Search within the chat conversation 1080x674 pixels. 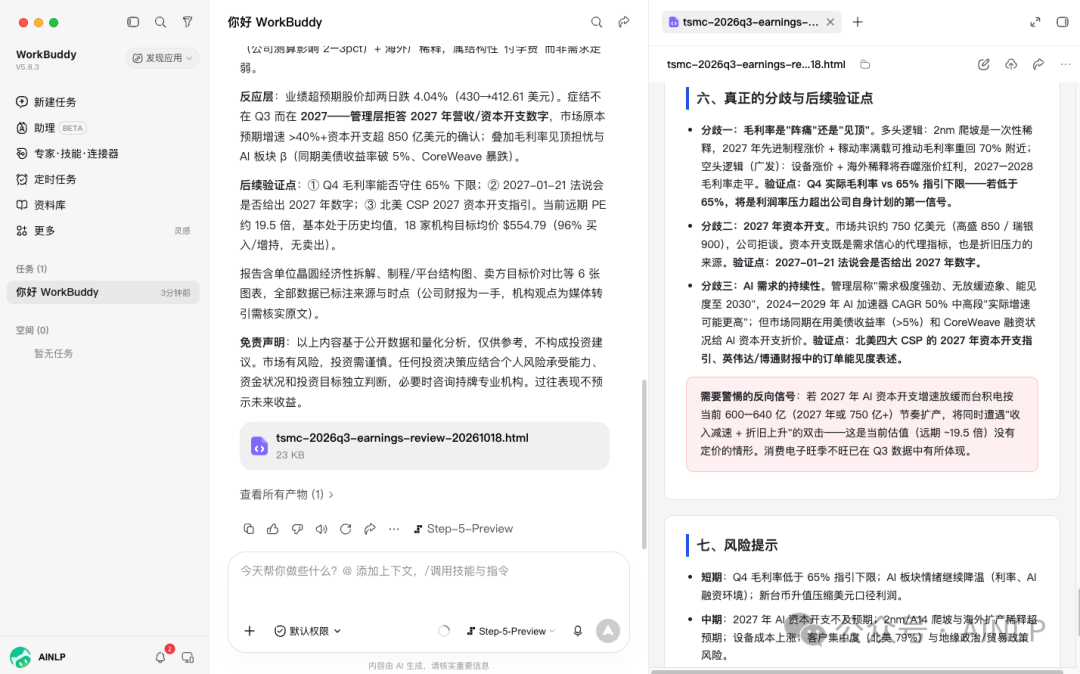coord(596,22)
